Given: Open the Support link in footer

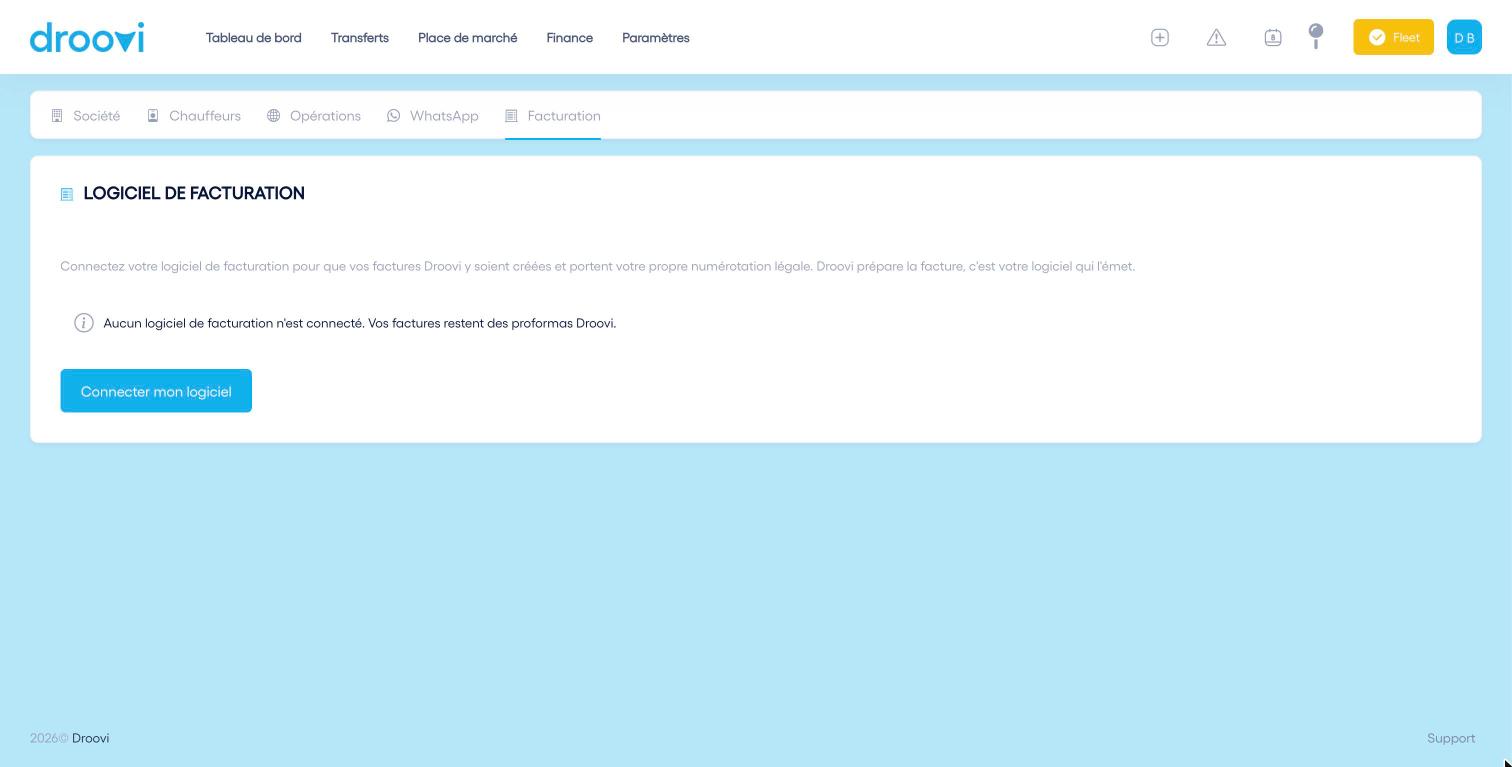Looking at the screenshot, I should (x=1451, y=738).
